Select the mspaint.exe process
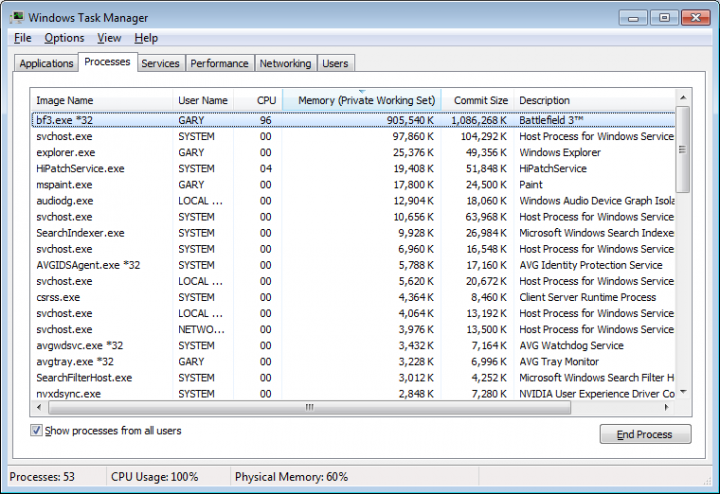 (353, 185)
